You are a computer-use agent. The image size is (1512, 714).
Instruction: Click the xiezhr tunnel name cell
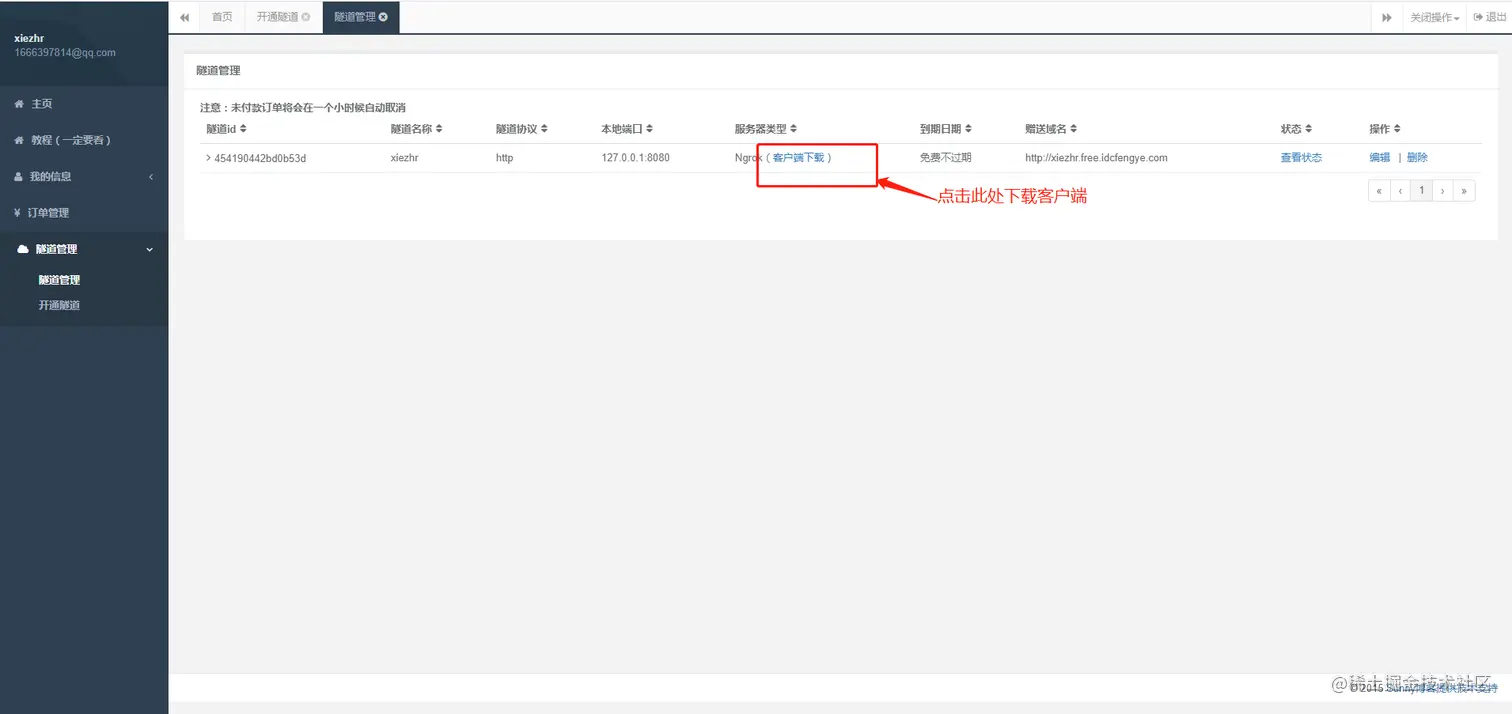404,158
